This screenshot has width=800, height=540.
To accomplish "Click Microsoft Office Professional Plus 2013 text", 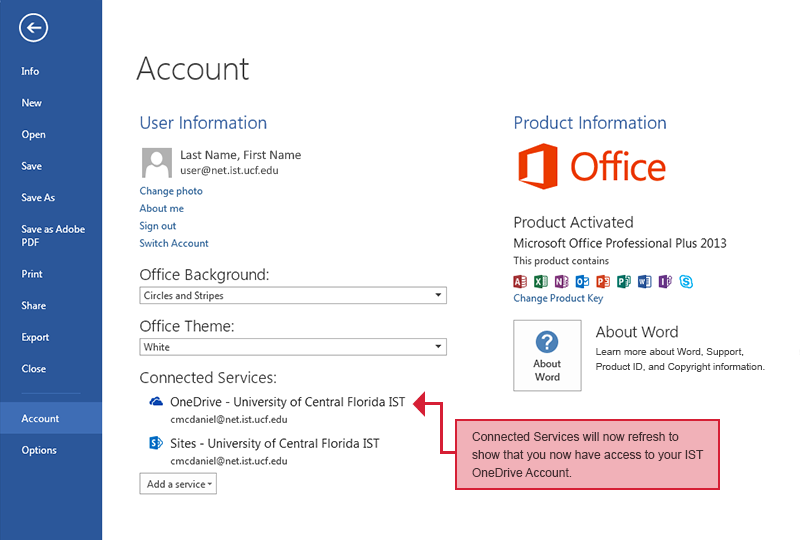I will click(620, 243).
